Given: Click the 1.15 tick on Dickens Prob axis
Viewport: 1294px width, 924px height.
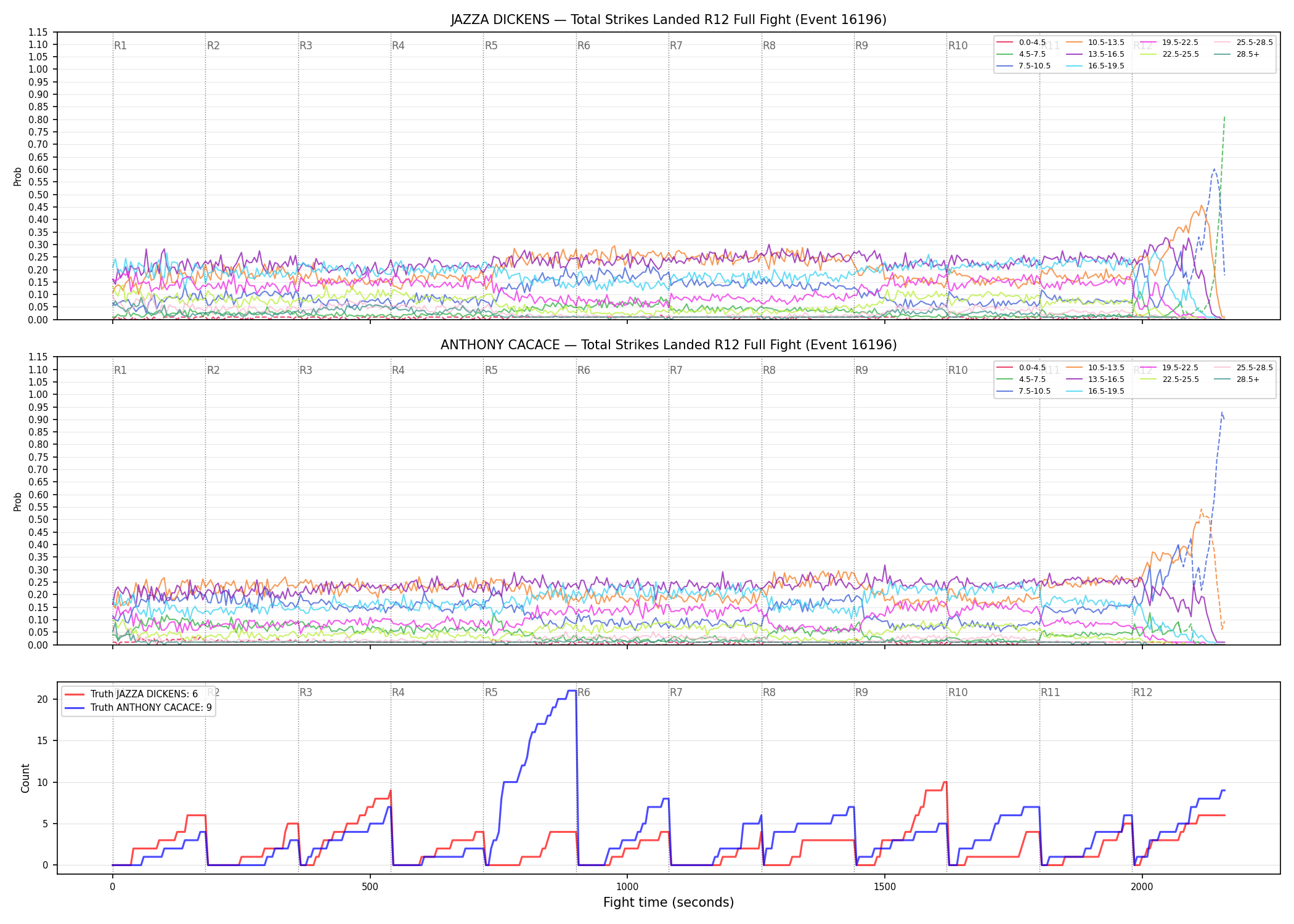Looking at the screenshot, I should click(x=38, y=32).
